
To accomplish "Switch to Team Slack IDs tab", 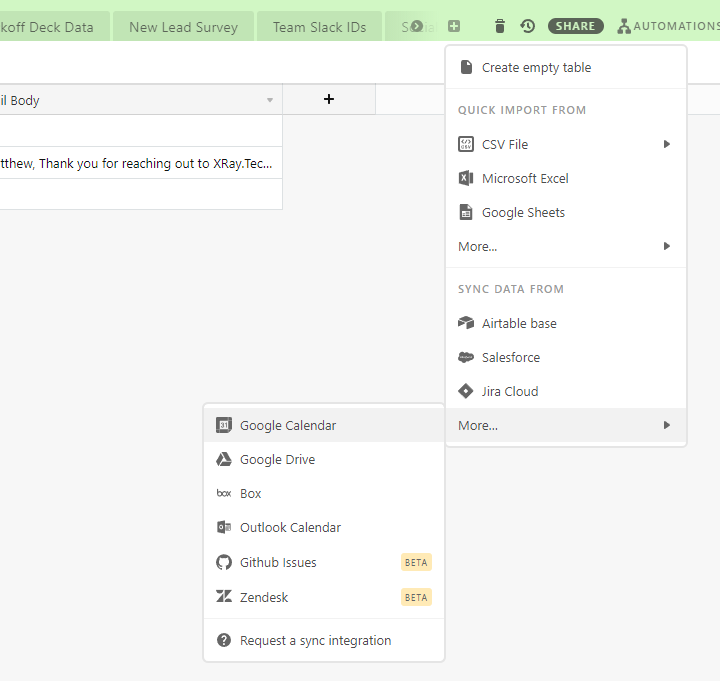I will click(320, 27).
